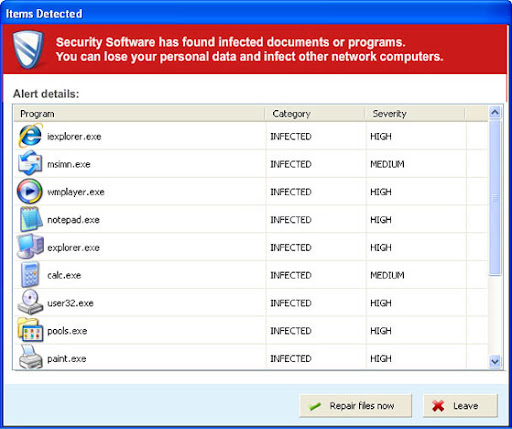Click the red X icon on Leave button
The height and width of the screenshot is (429, 512).
(x=438, y=406)
